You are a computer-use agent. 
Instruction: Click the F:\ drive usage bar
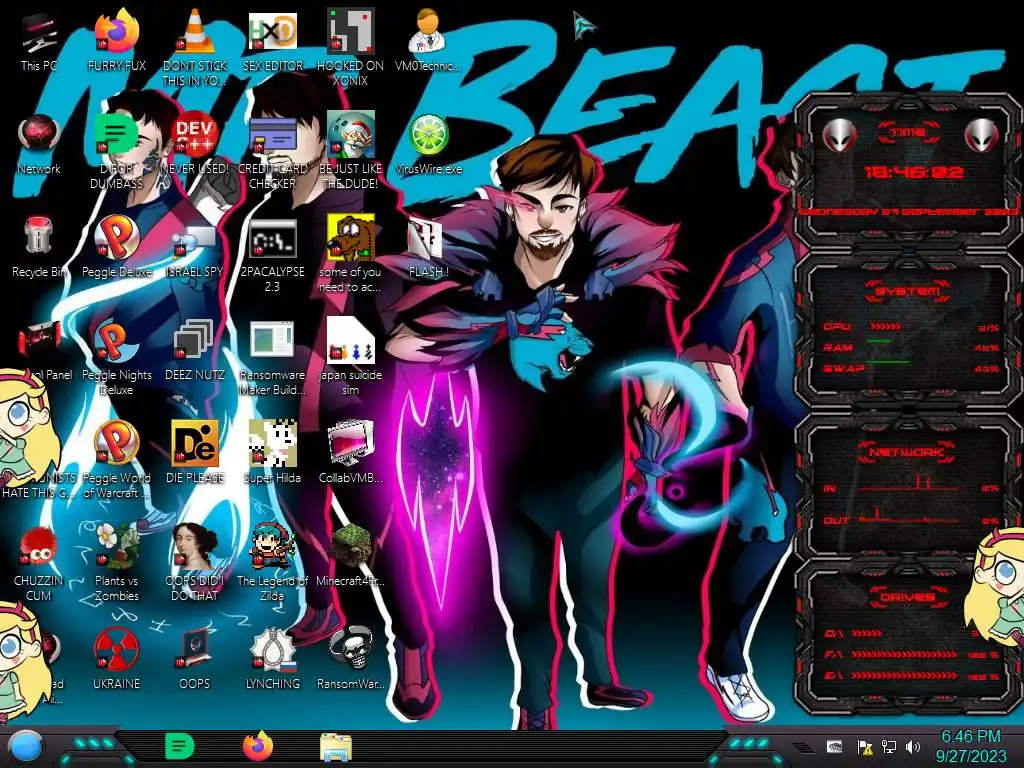click(x=904, y=654)
